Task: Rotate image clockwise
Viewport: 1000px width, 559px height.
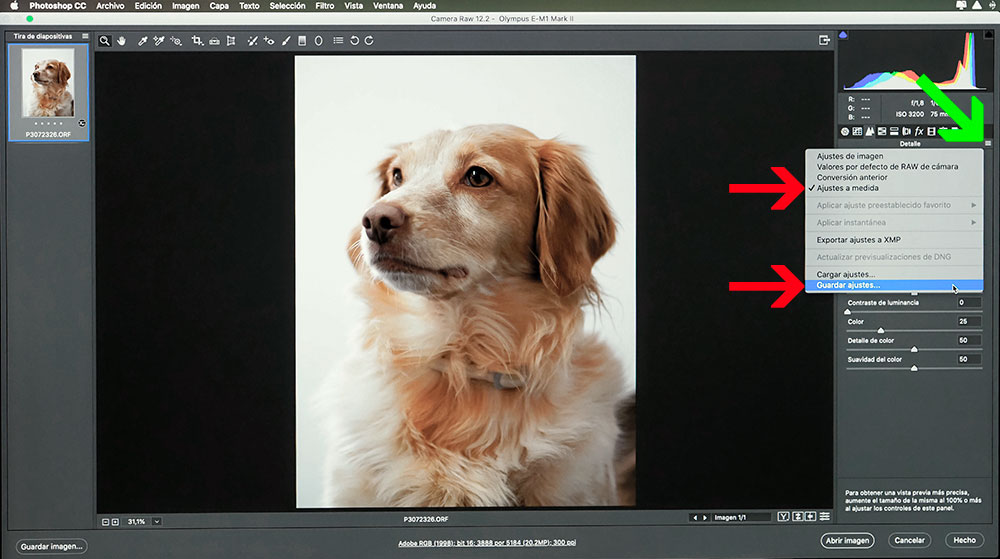Action: [x=369, y=41]
